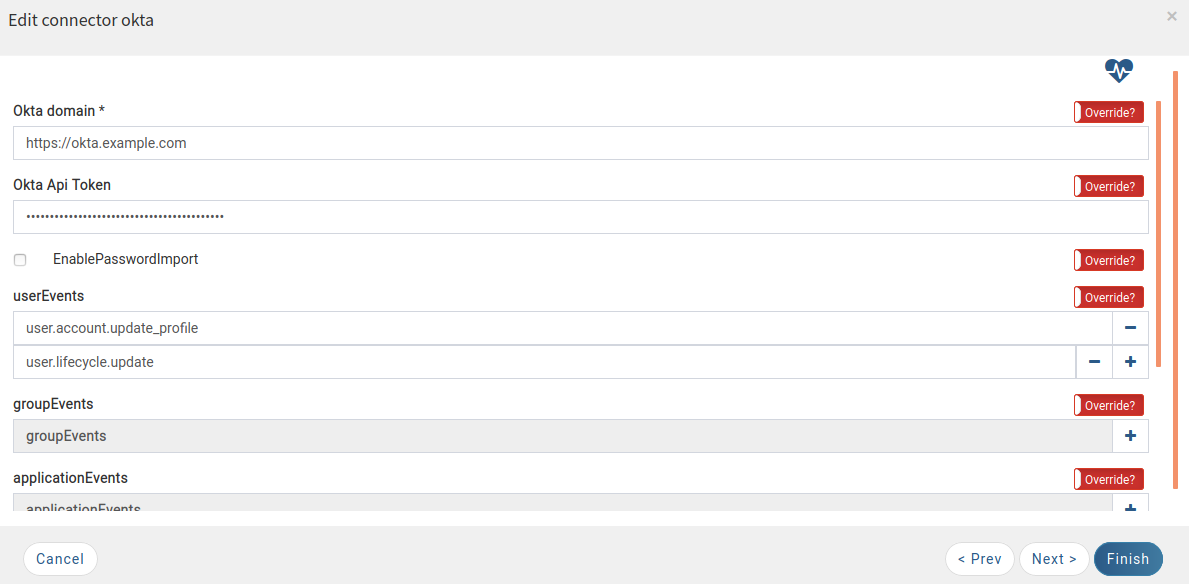The height and width of the screenshot is (584, 1189).
Task: Cancel the connector editing
Action: coord(60,559)
